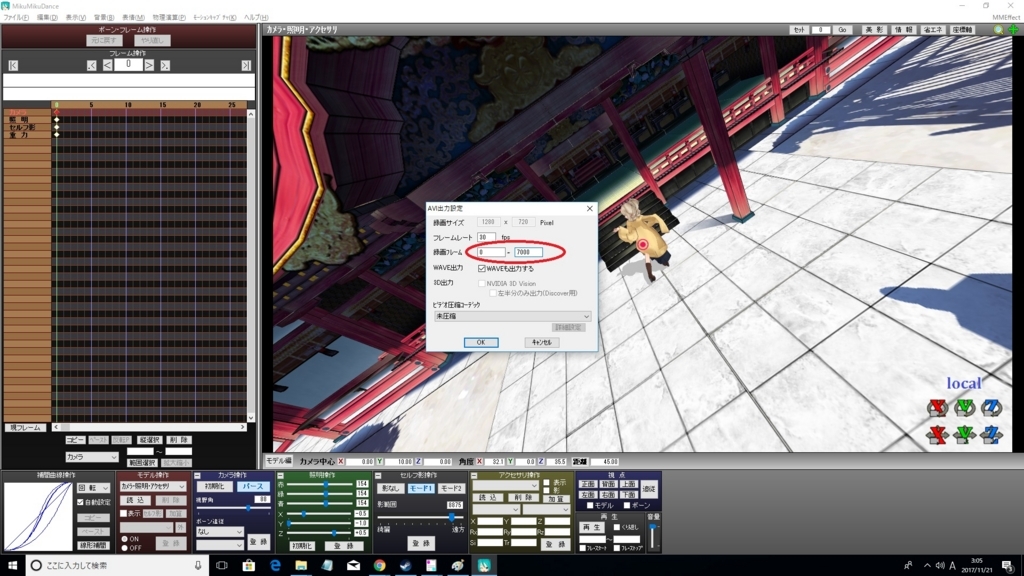Viewport: 1024px width, 576px height.
Task: Open the Physics menu
Action: (168, 18)
